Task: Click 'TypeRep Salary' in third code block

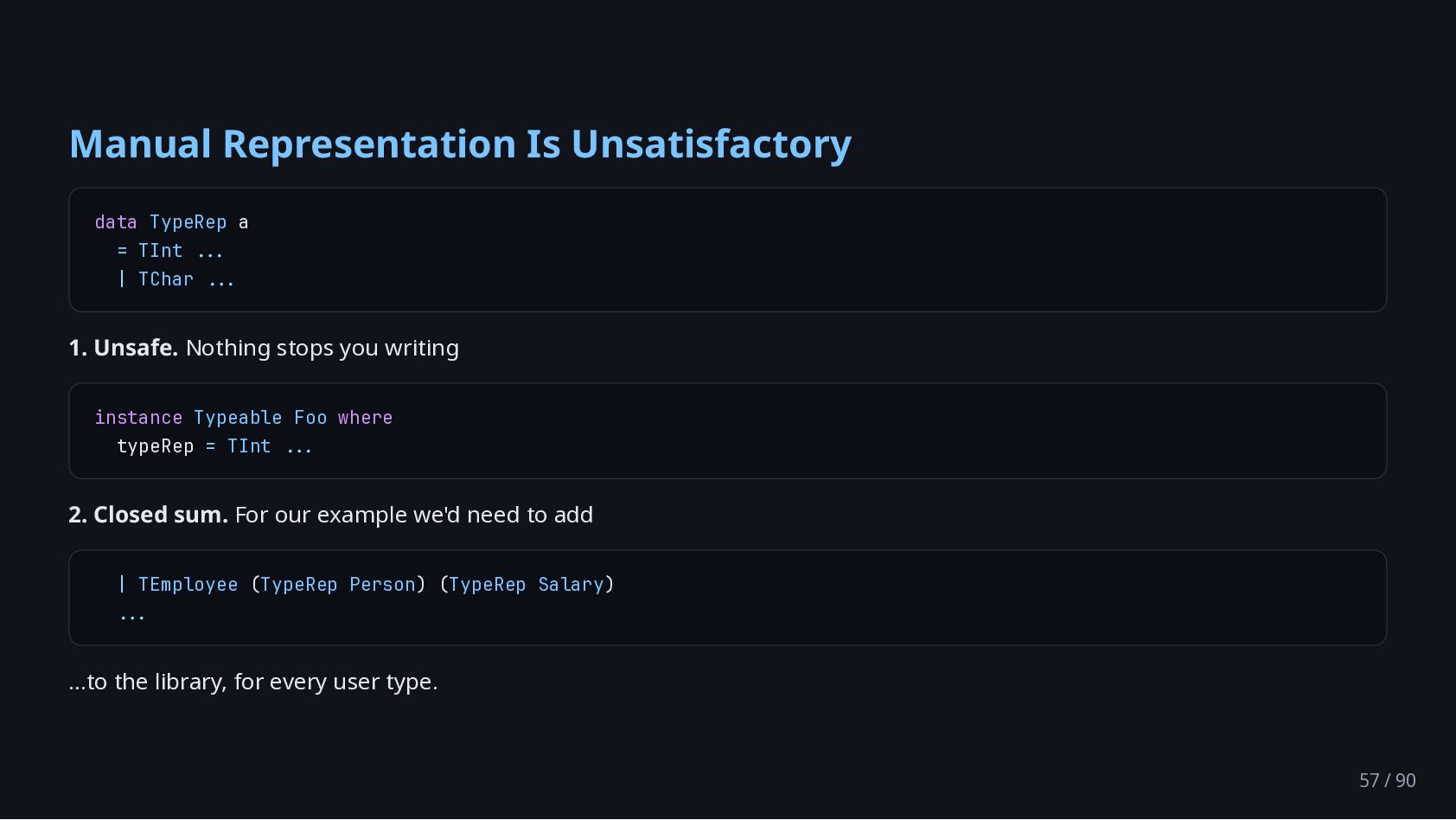Action: pyautogui.click(x=526, y=585)
